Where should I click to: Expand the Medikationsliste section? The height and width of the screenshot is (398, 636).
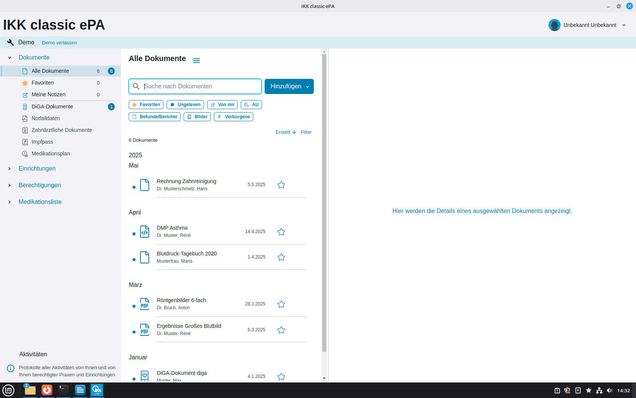(x=9, y=202)
